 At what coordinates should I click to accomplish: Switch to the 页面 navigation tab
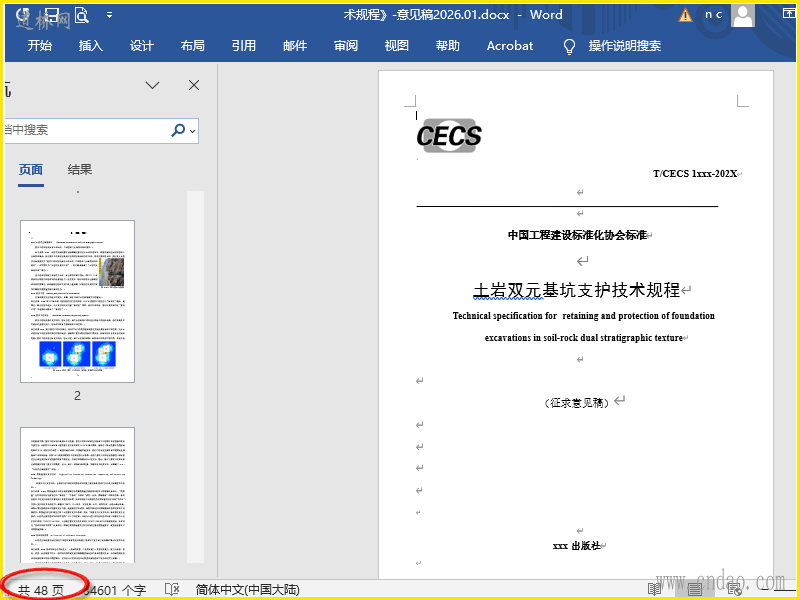coord(31,170)
